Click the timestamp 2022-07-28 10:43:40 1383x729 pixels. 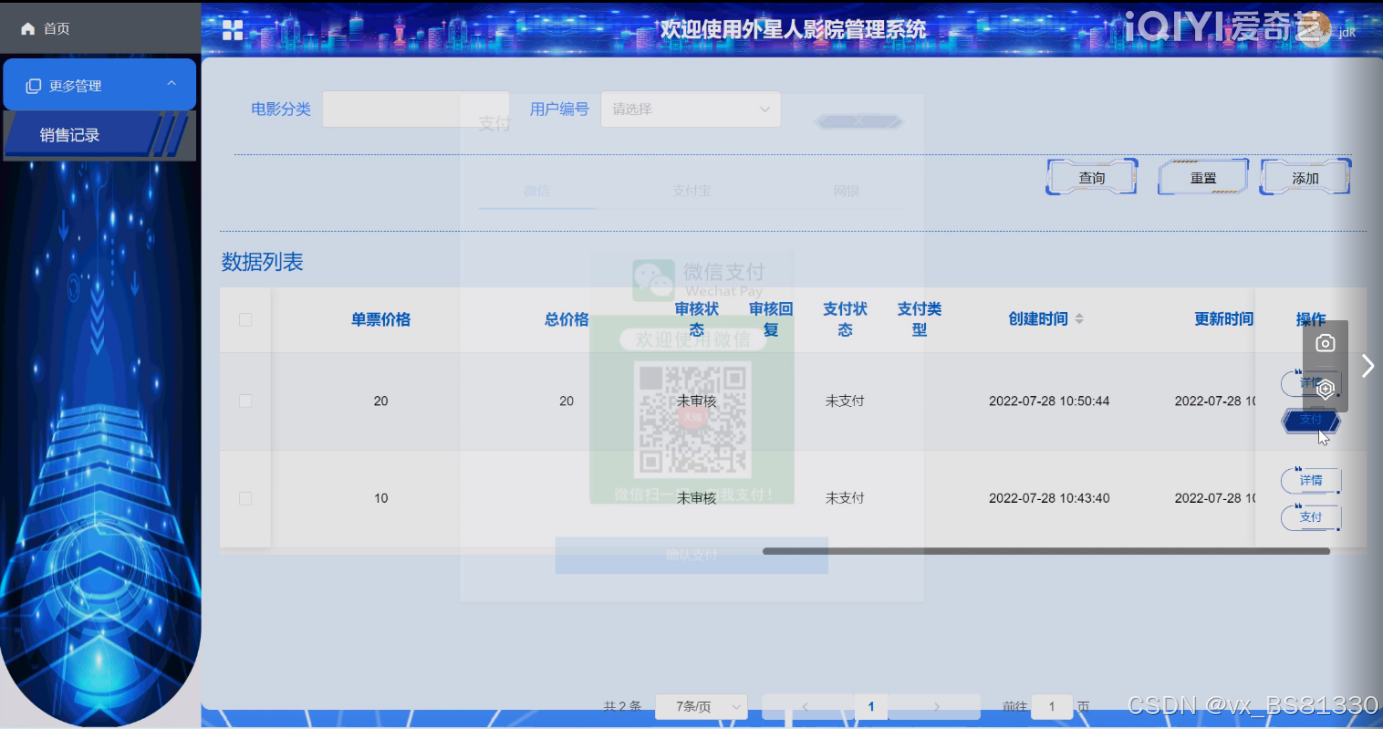coord(1049,498)
